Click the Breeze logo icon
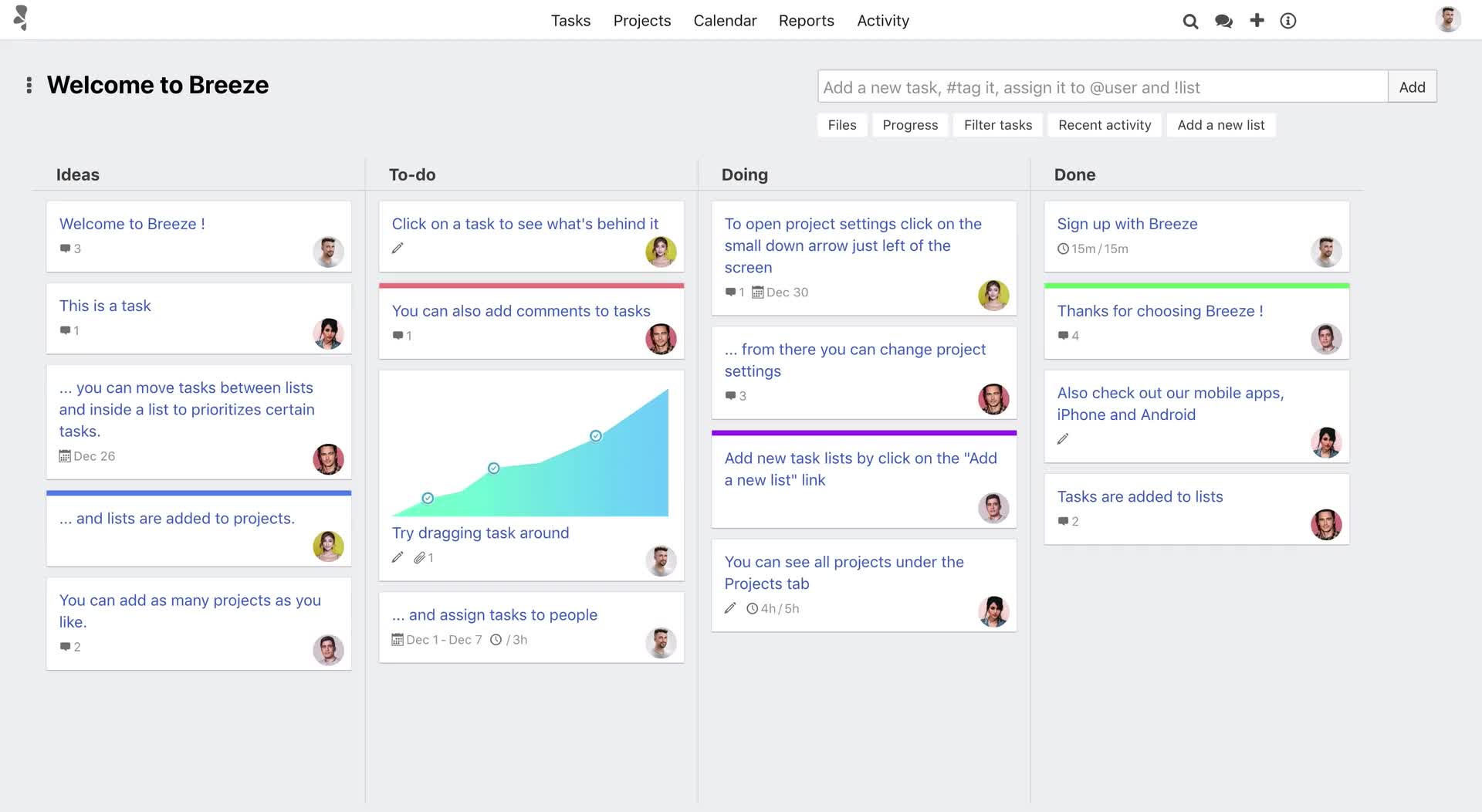 point(21,18)
